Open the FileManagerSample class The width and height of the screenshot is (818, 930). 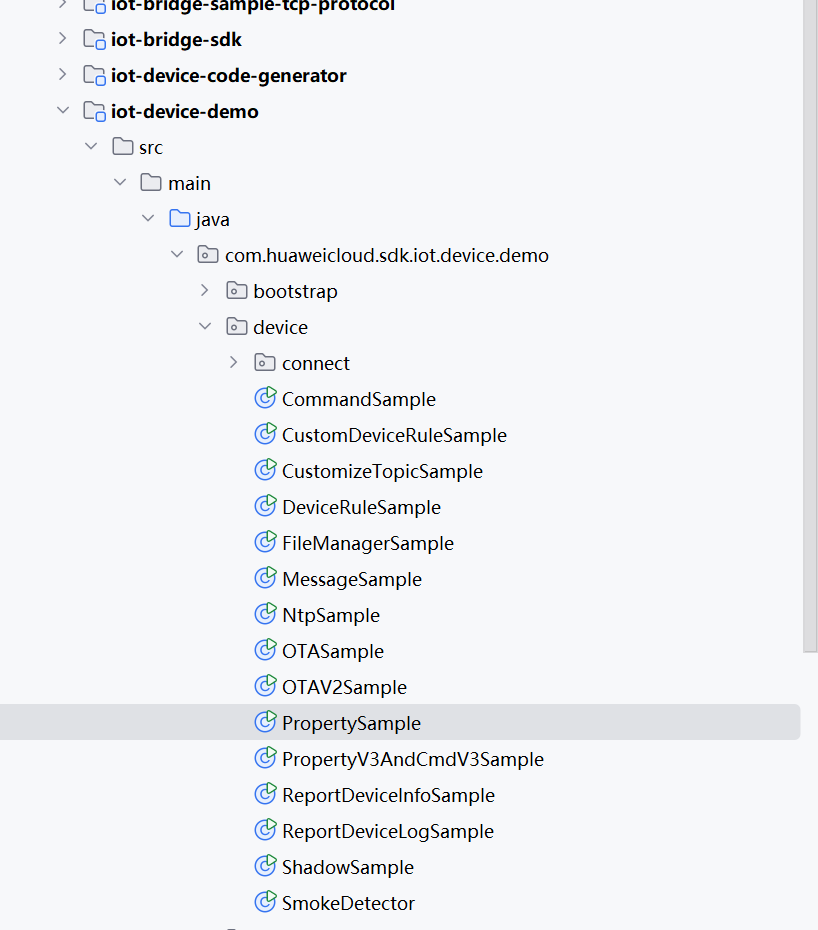tap(368, 544)
